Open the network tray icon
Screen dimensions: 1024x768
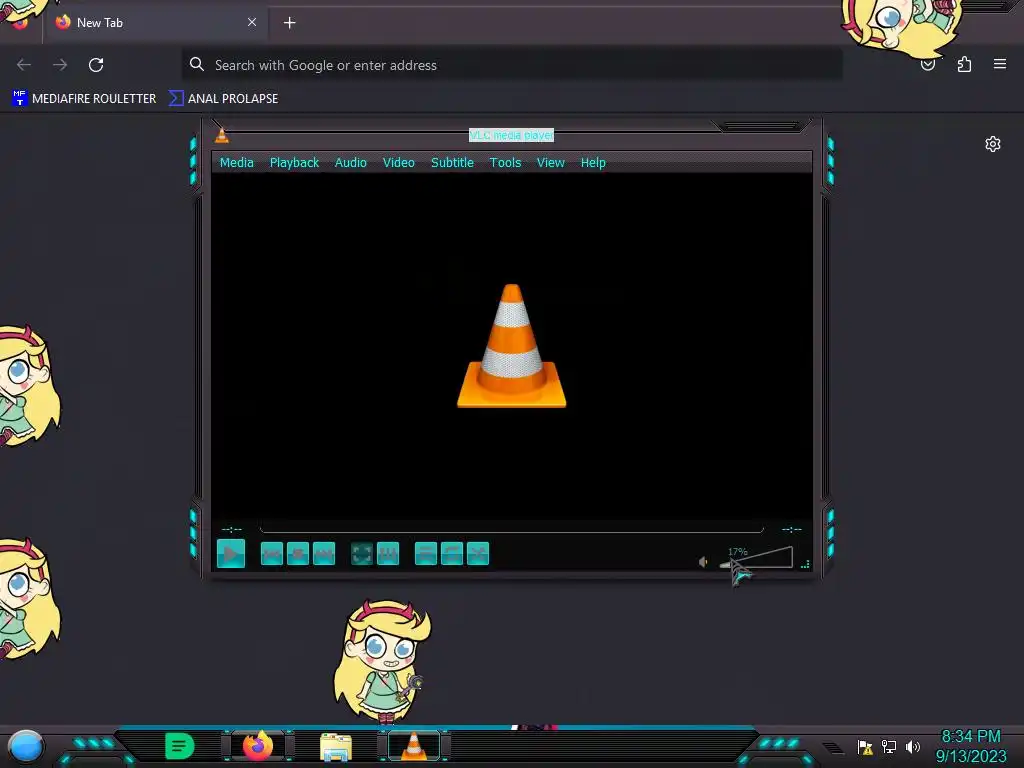tap(889, 746)
